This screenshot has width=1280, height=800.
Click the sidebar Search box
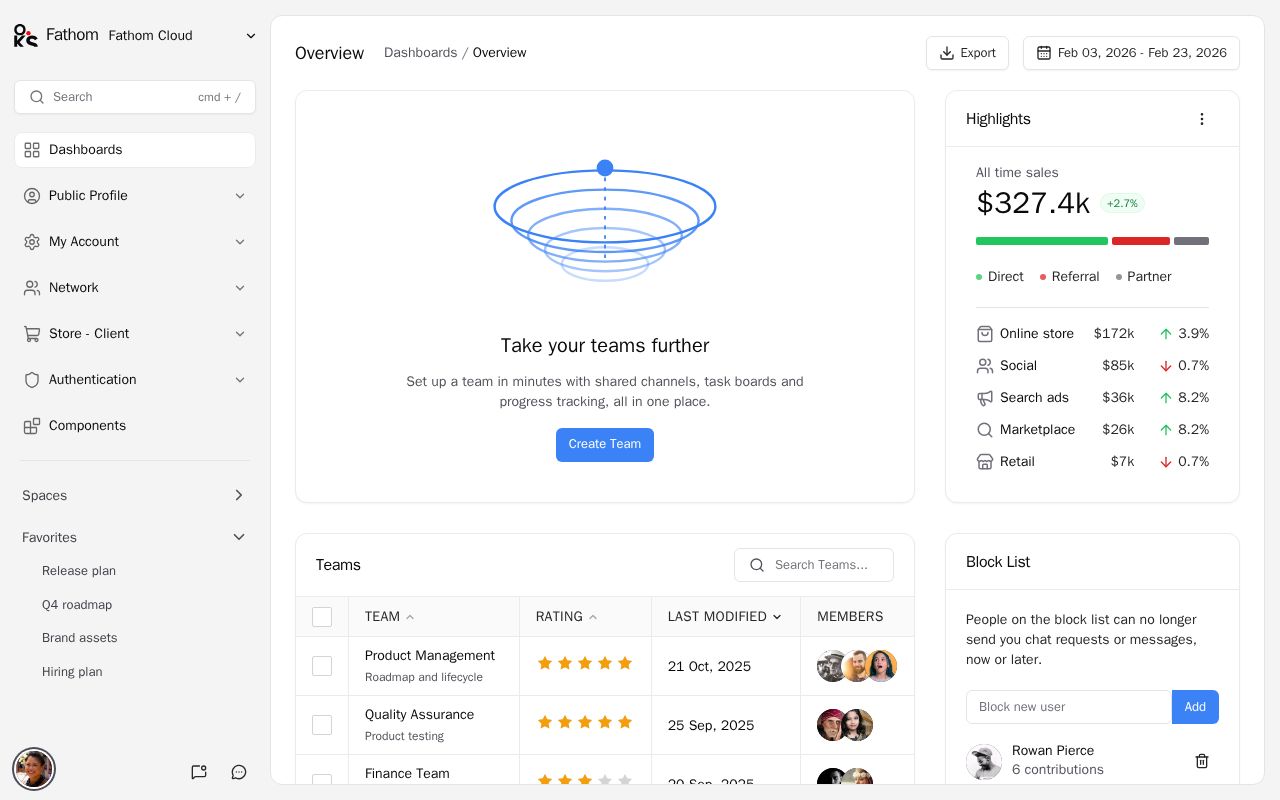coord(135,97)
